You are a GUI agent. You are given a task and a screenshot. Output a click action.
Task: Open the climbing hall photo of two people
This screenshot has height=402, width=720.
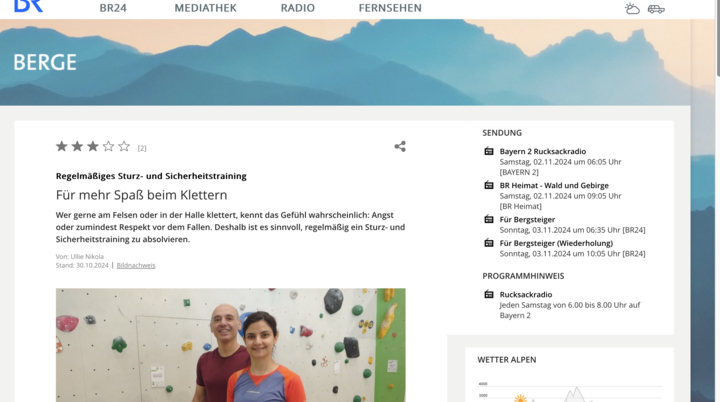click(231, 345)
